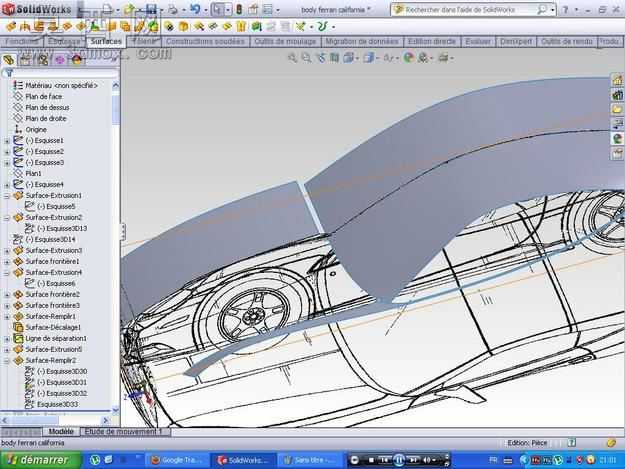Click the Edit appearance color sphere icon
This screenshot has height=469, width=625.
408,58
